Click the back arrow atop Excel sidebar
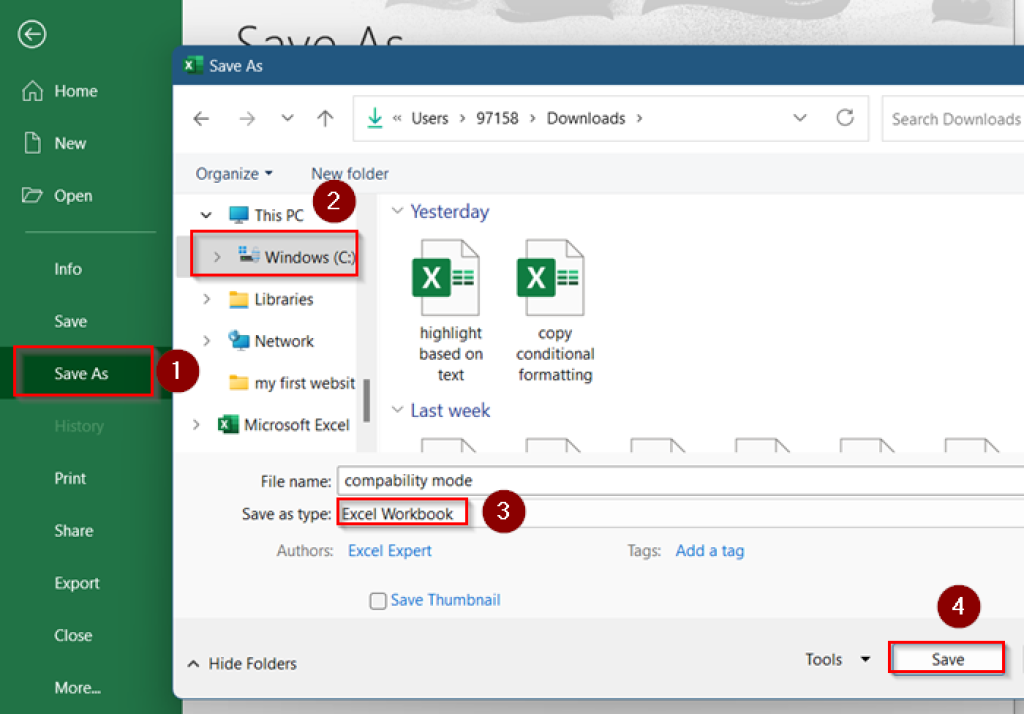Screen dimensions: 1024x714 point(31,34)
